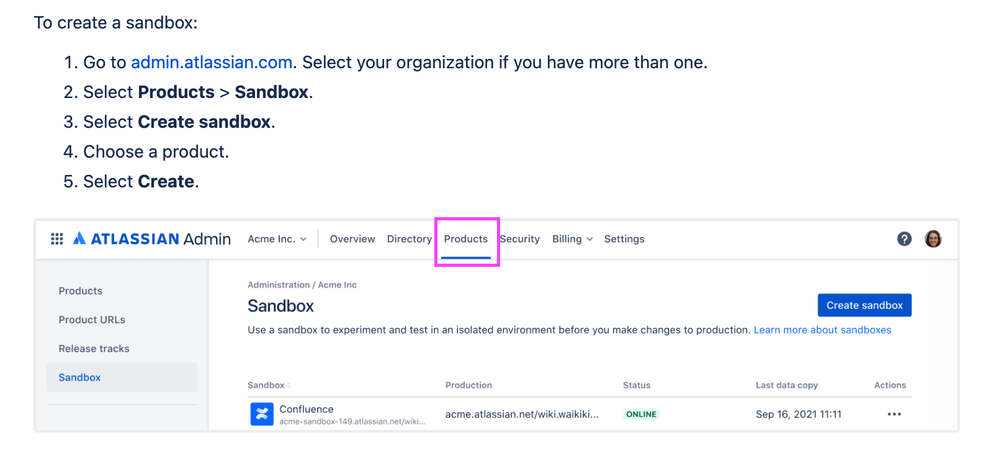This screenshot has height=453, width=999.
Task: Click the Status column header
Action: tap(636, 385)
